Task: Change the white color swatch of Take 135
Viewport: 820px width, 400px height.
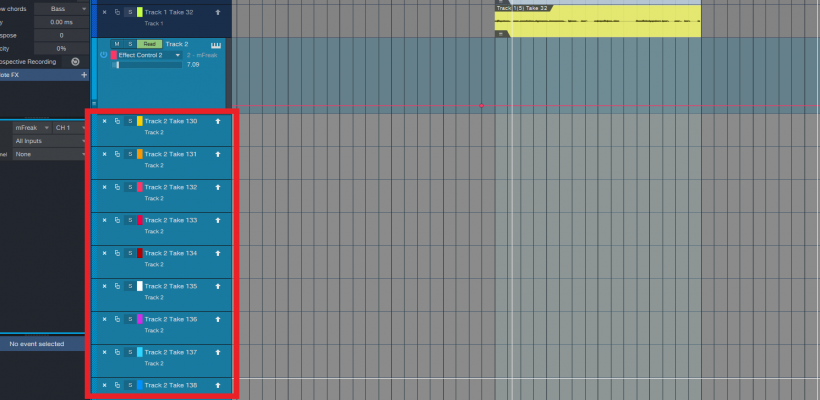Action: pyautogui.click(x=140, y=286)
